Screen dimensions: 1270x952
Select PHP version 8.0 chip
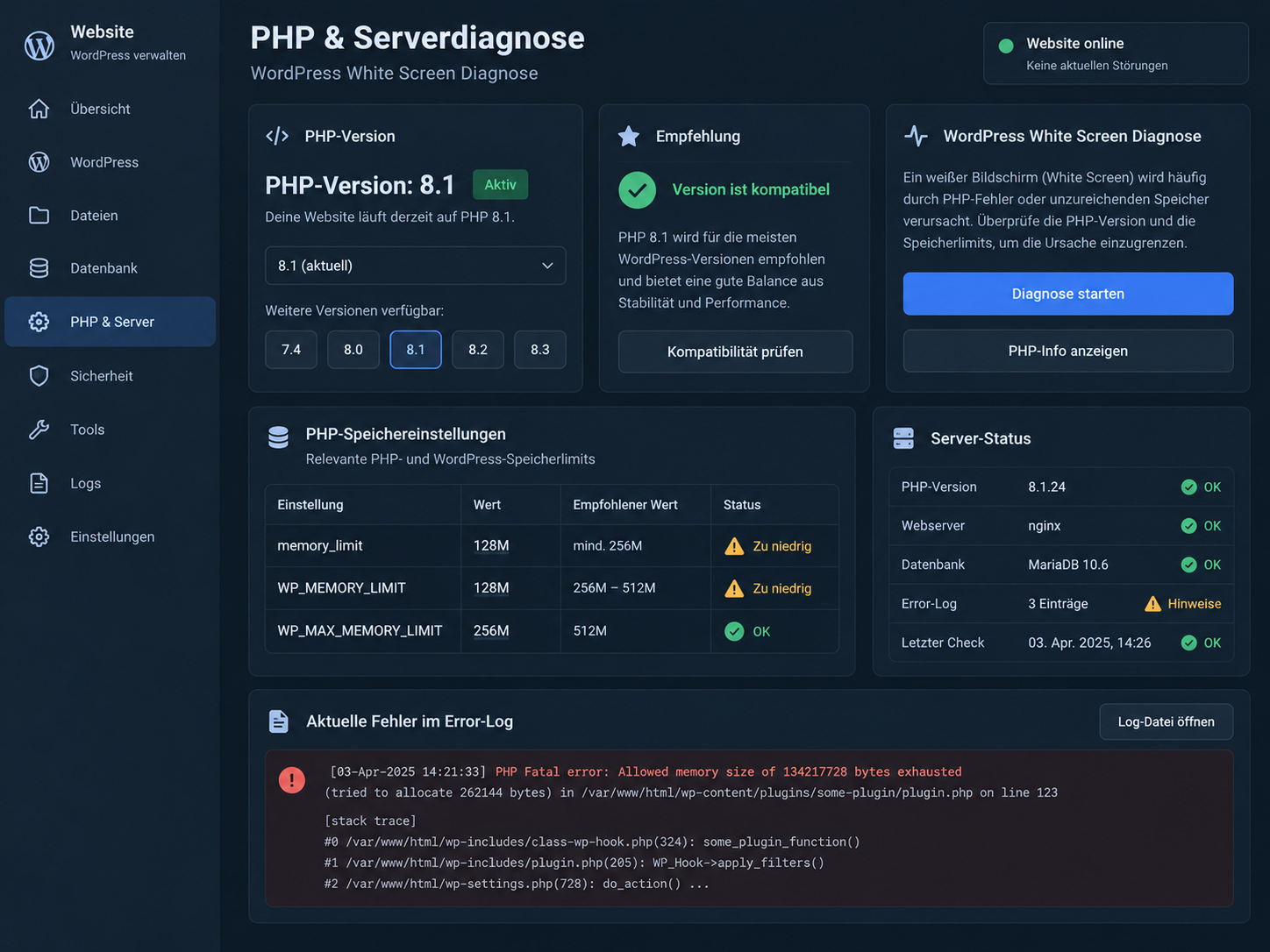point(353,350)
